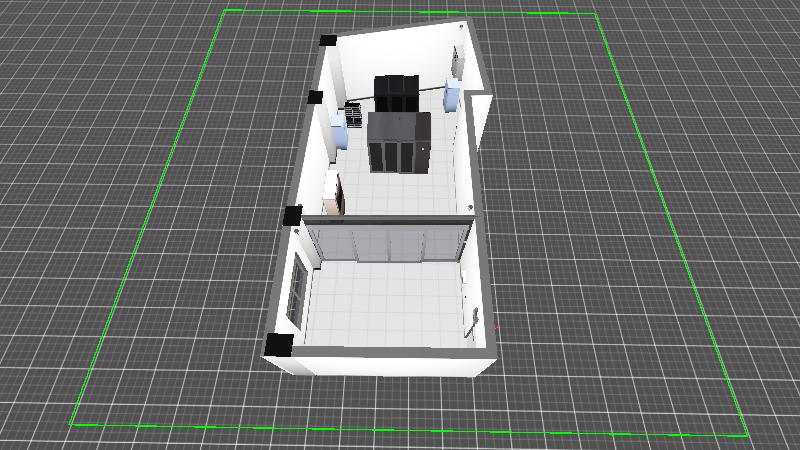Image resolution: width=800 pixels, height=450 pixels.
Task: Select the white cabinet along the left wall
Action: [x=334, y=191]
